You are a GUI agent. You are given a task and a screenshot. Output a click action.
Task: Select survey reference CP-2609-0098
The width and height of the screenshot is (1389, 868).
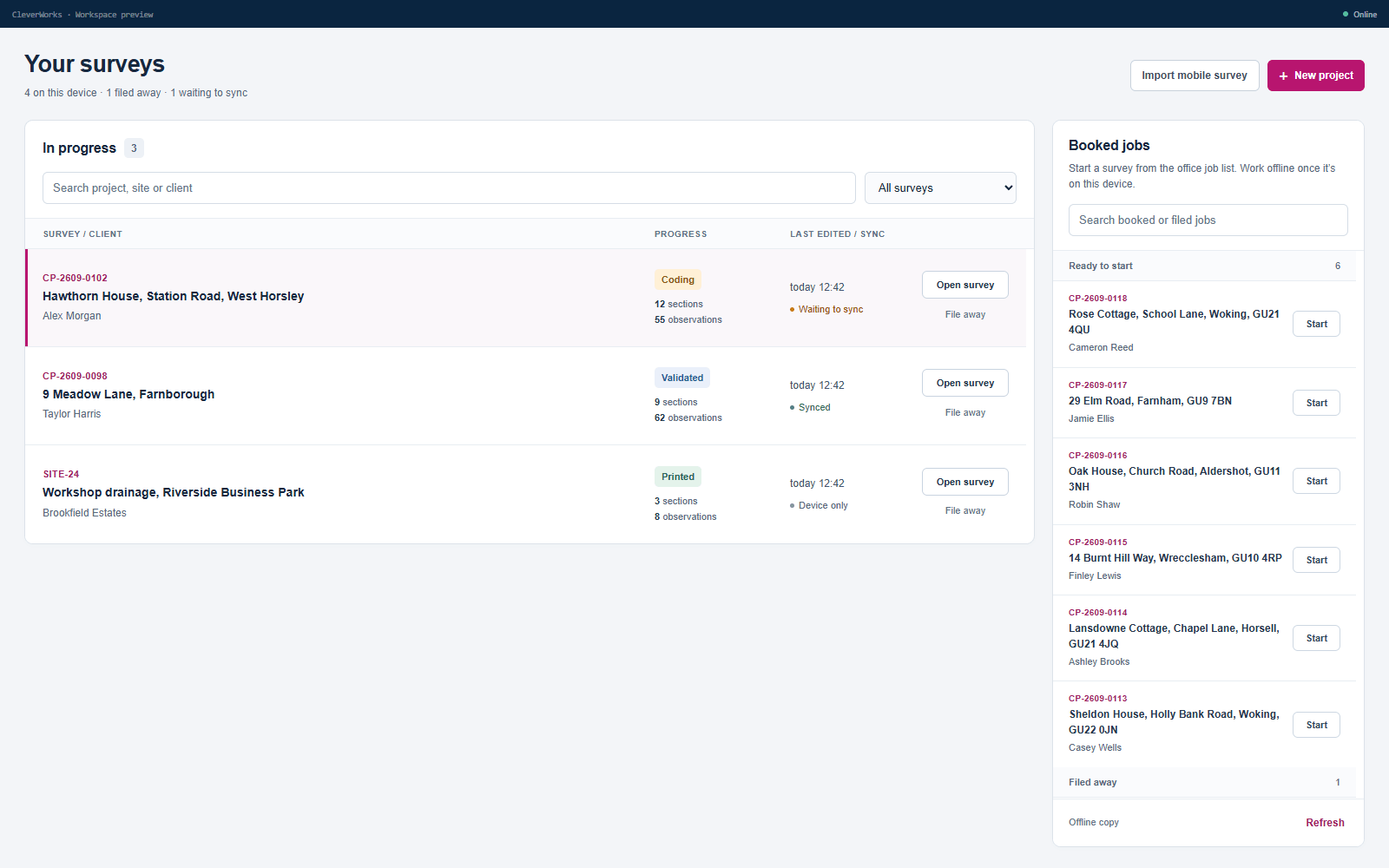point(75,377)
